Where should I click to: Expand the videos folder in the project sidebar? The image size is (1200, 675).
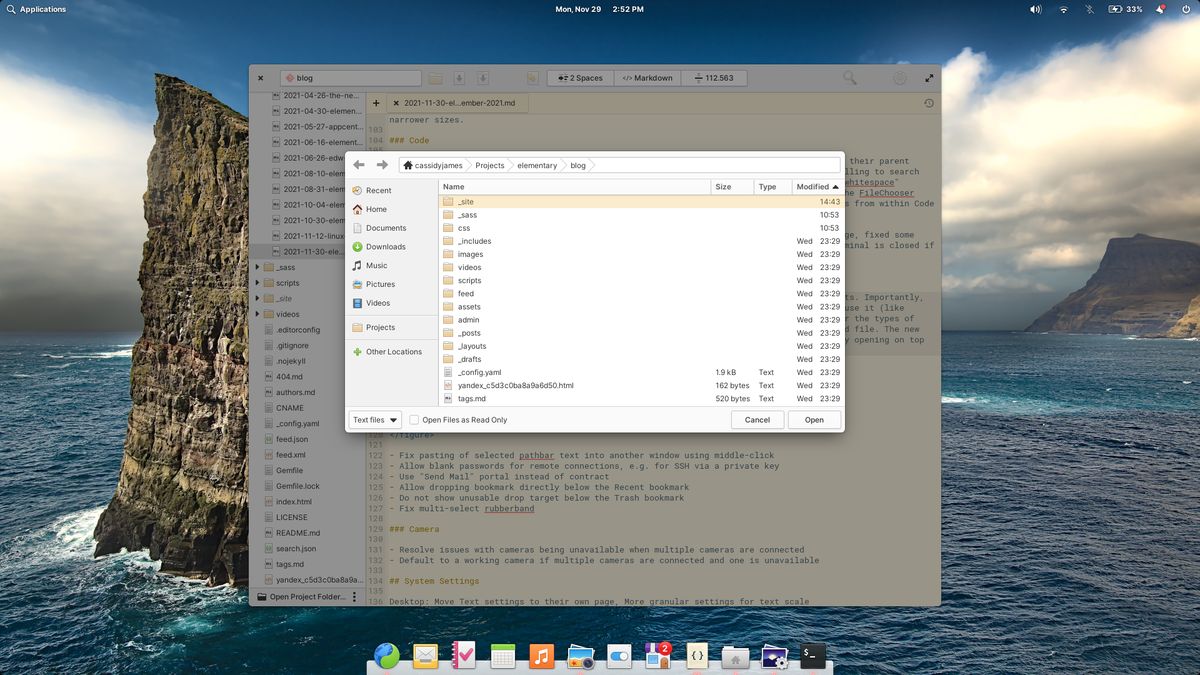coord(258,314)
